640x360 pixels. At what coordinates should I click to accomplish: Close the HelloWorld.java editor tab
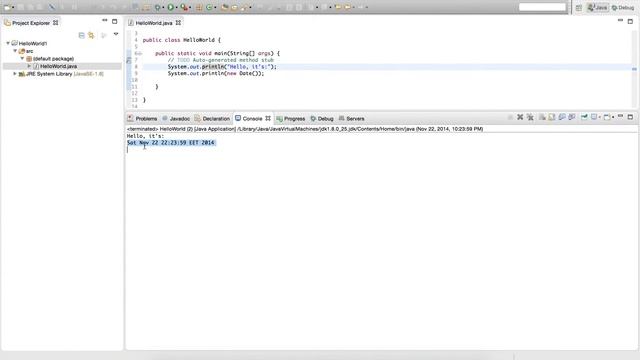point(178,23)
